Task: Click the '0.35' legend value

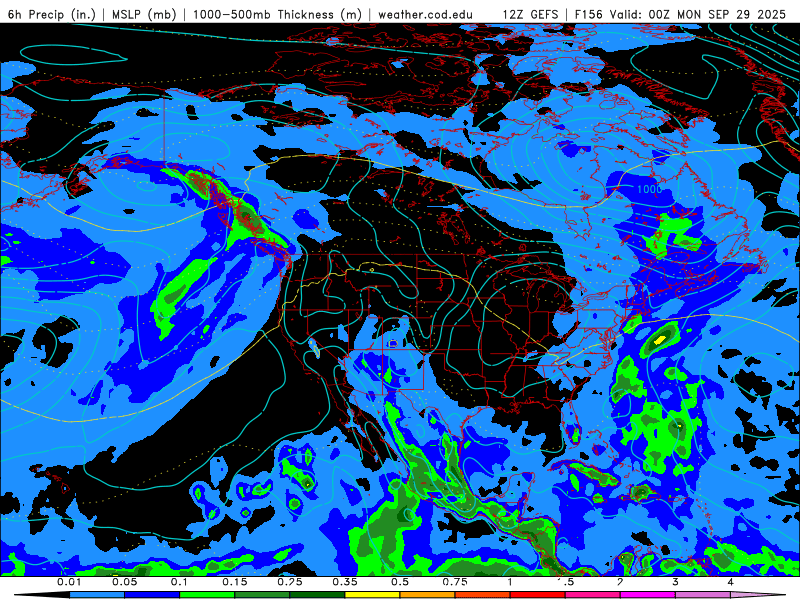Action: (345, 582)
